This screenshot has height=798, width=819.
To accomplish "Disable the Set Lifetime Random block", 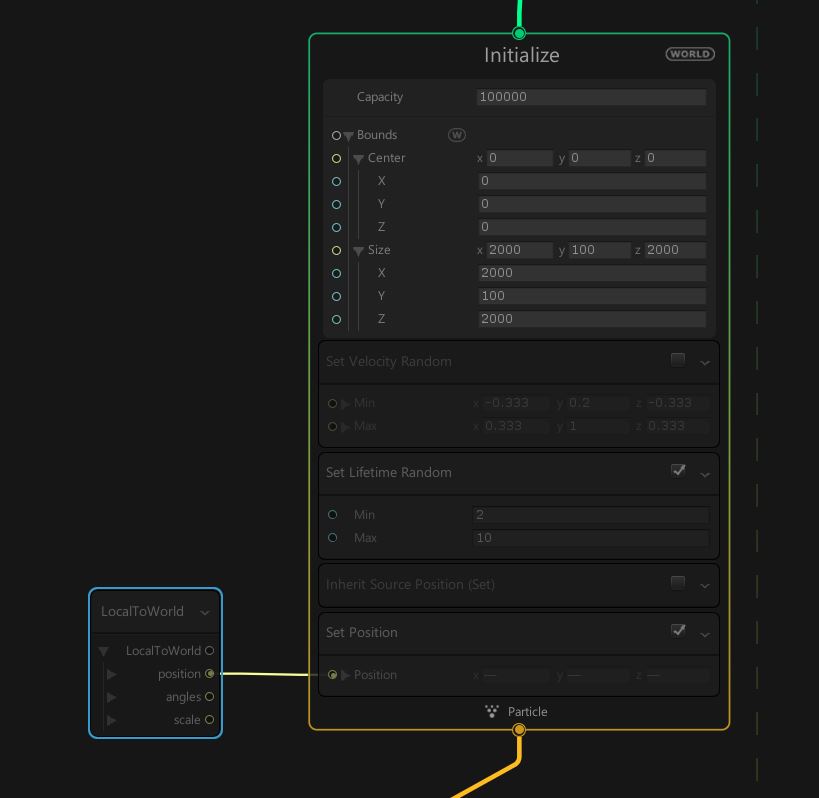I will 678,470.
